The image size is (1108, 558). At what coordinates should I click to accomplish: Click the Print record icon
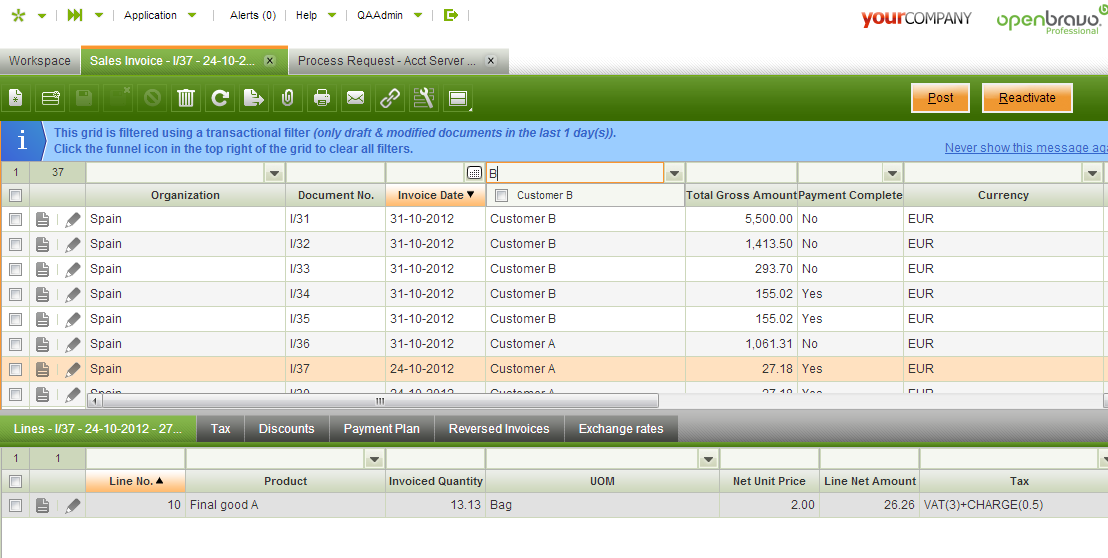(322, 98)
